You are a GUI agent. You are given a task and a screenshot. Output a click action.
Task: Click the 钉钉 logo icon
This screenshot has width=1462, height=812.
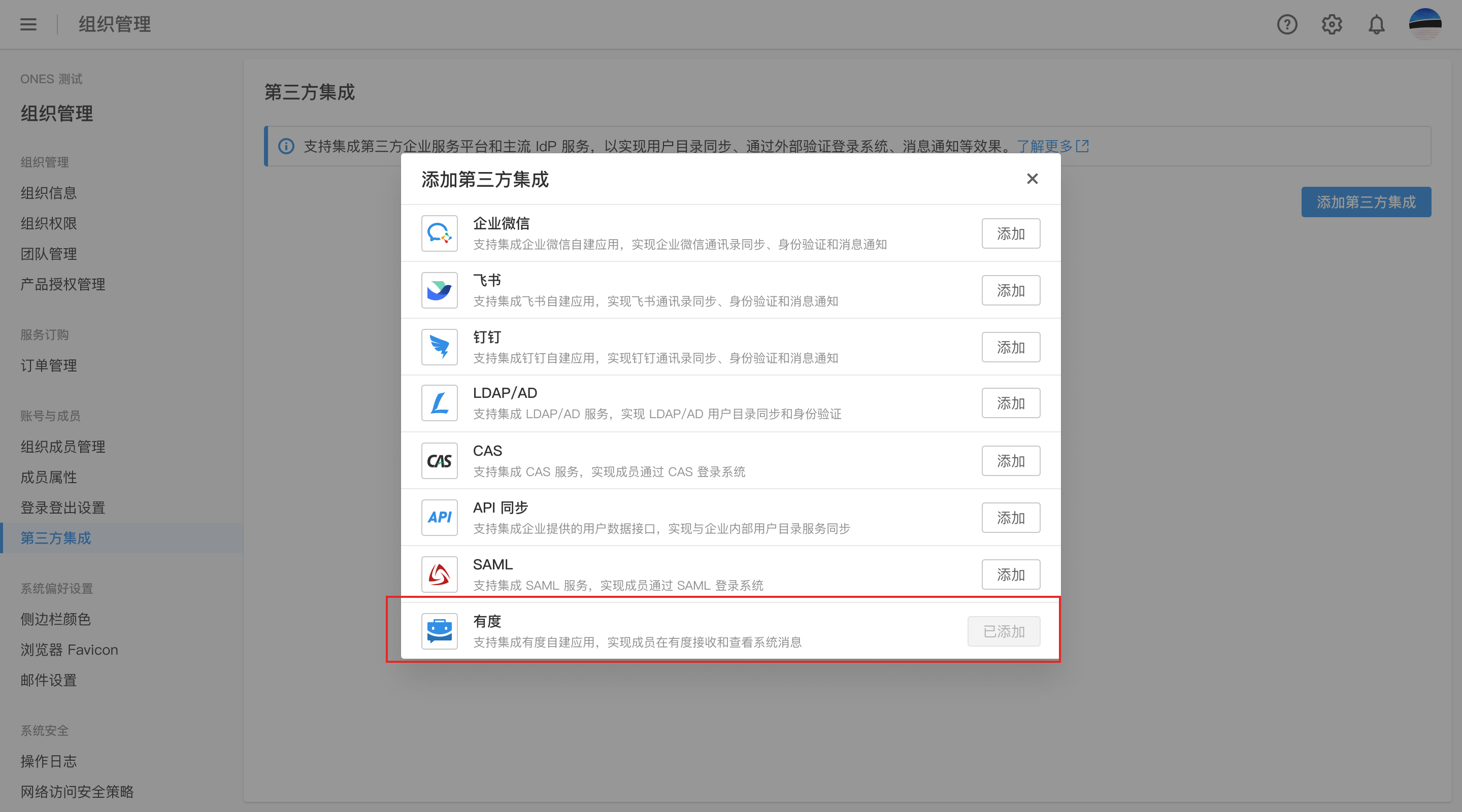439,347
